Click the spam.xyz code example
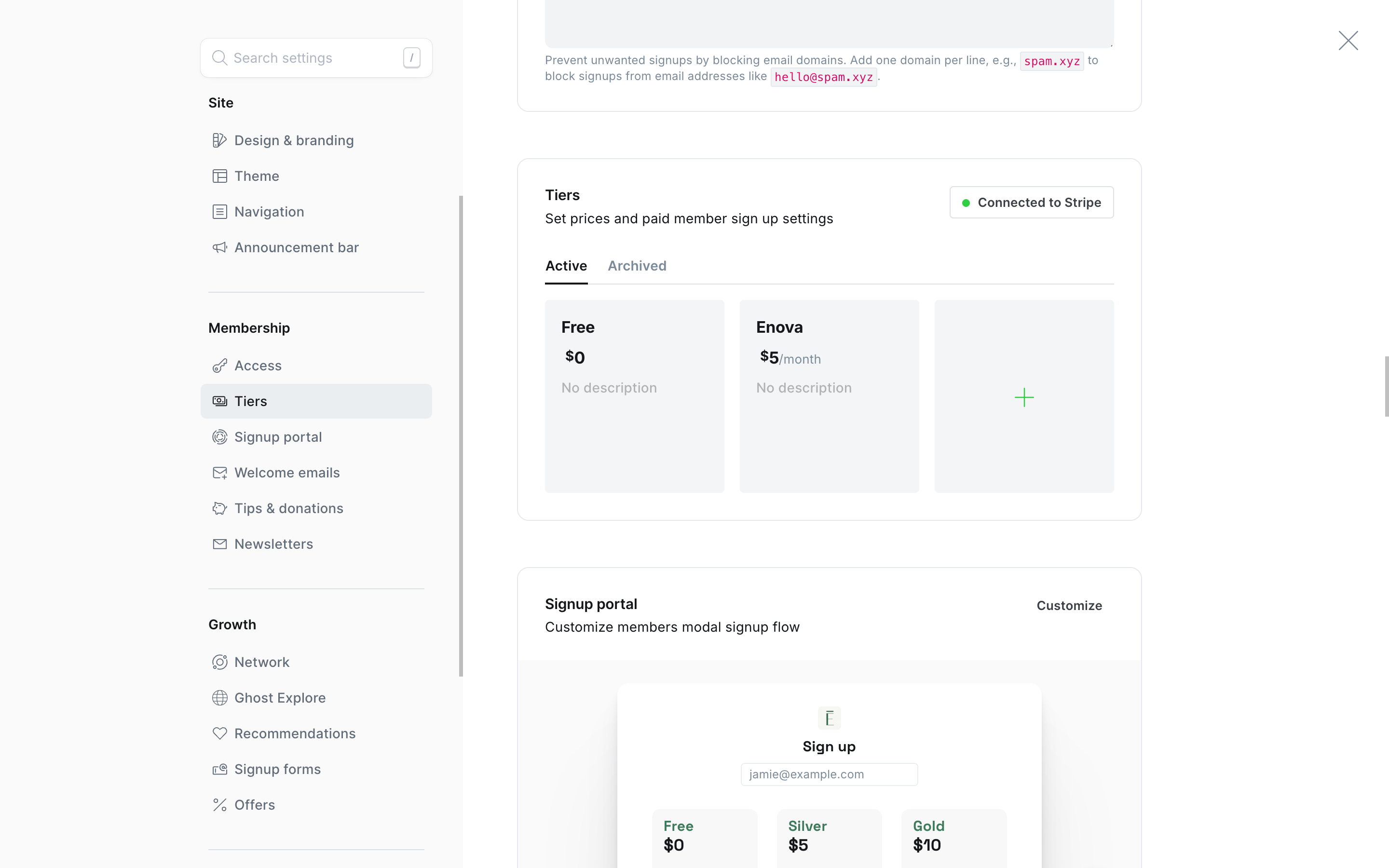1389x868 pixels. click(1051, 61)
